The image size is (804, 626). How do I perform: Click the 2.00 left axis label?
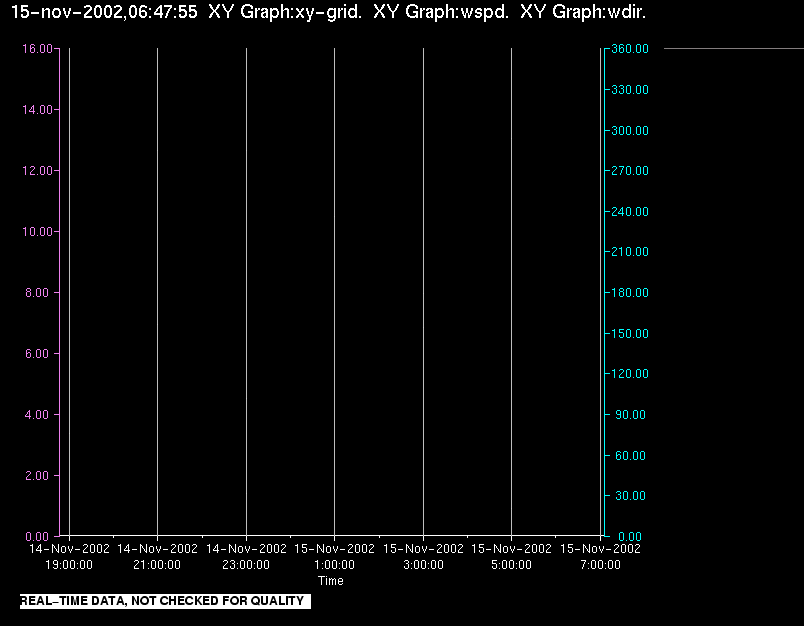37,476
